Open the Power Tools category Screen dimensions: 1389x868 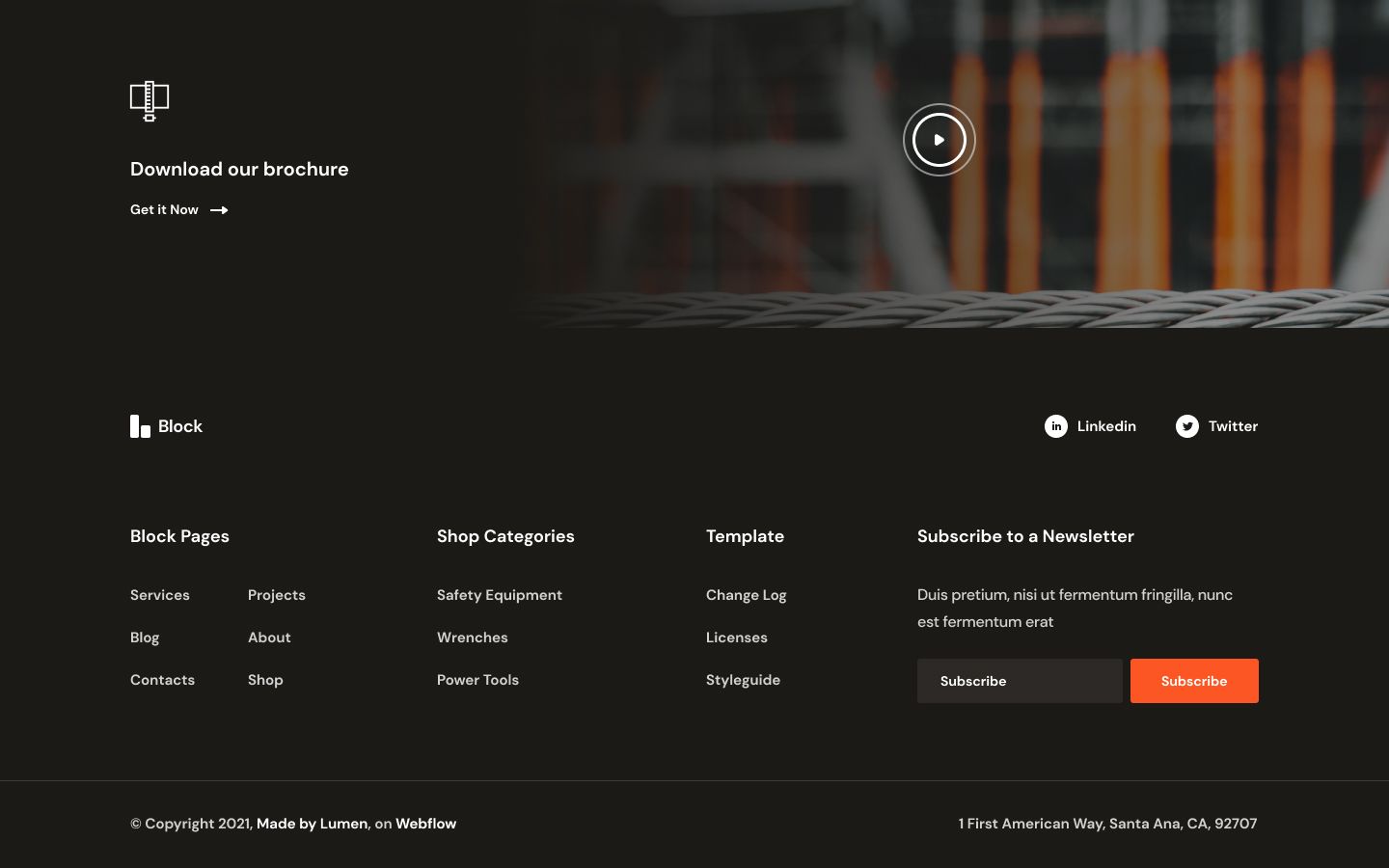tap(477, 680)
